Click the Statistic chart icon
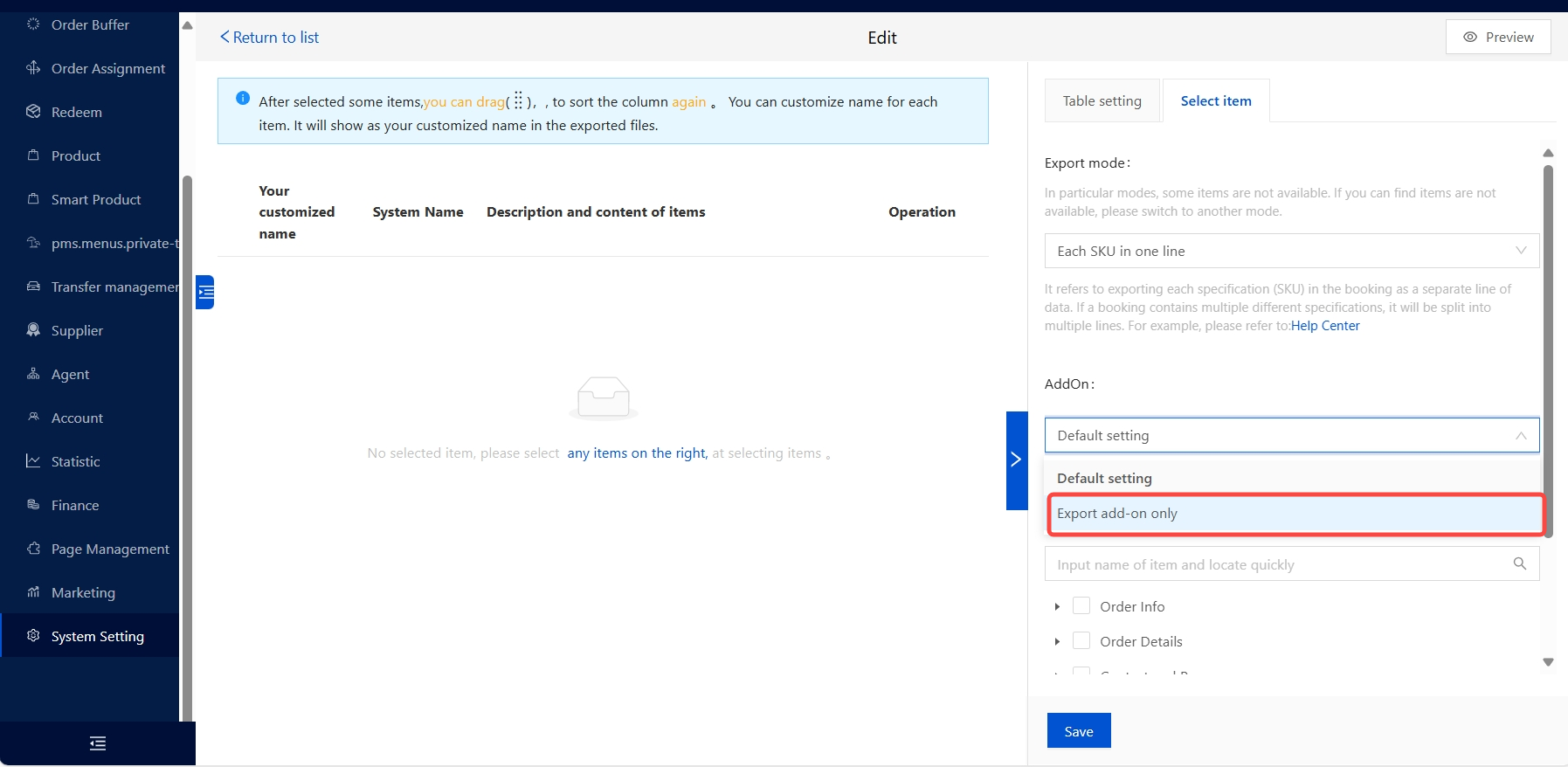Screen dimensions: 1568x767 coord(33,461)
